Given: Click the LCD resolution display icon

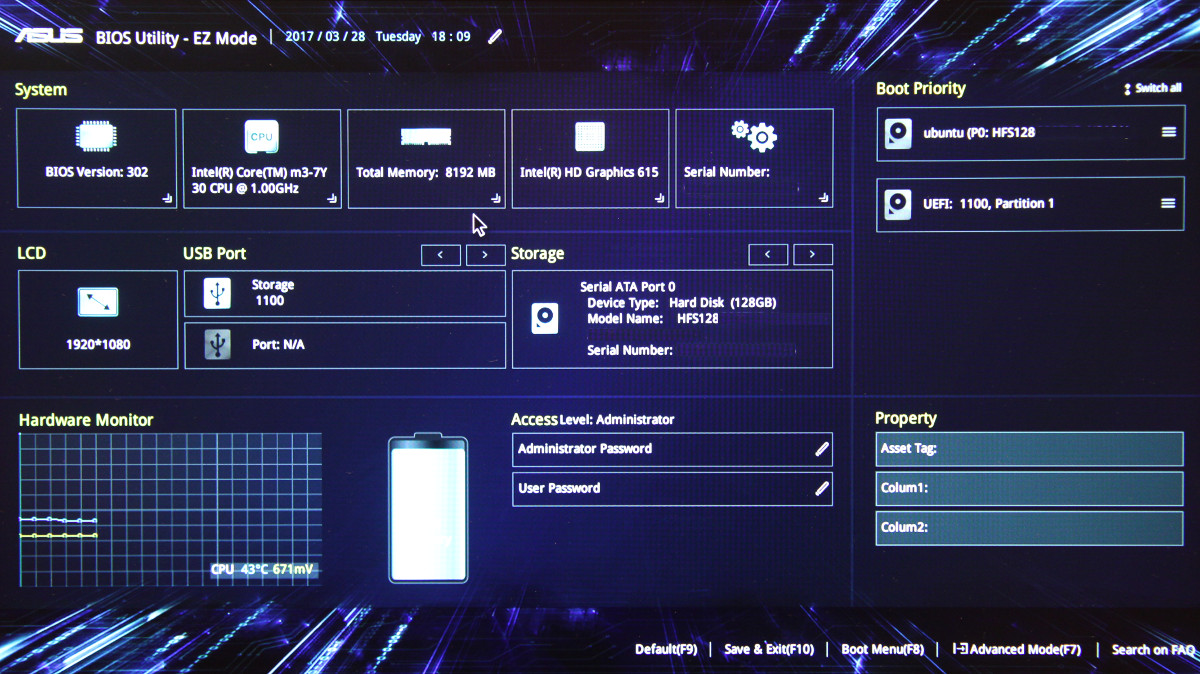Looking at the screenshot, I should coord(98,301).
